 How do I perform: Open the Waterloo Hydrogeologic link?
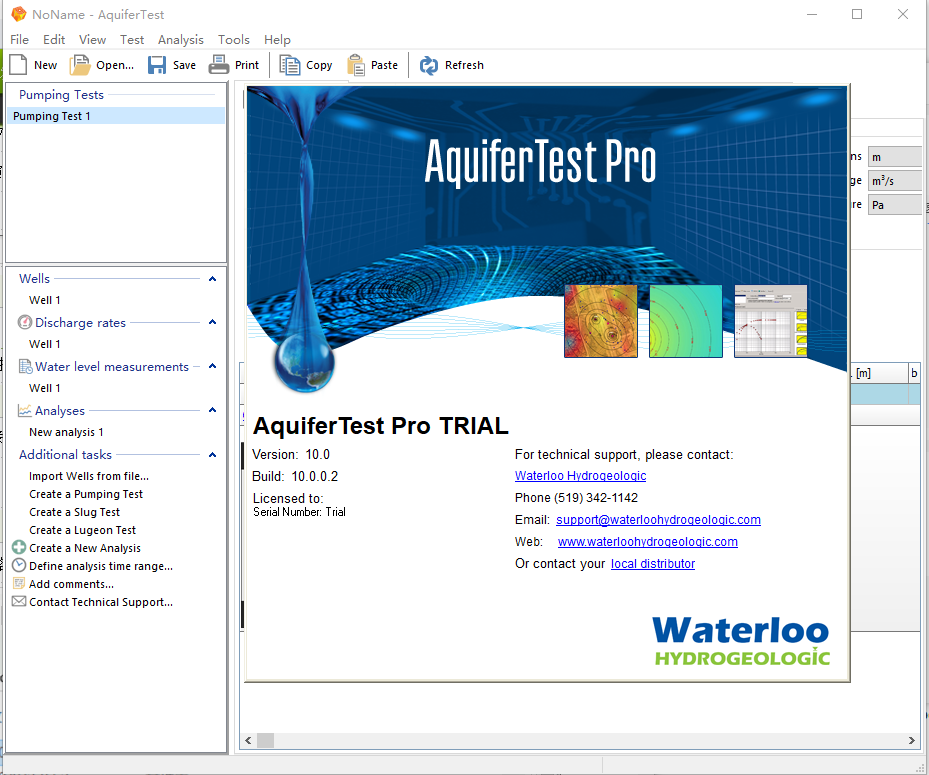click(x=580, y=476)
